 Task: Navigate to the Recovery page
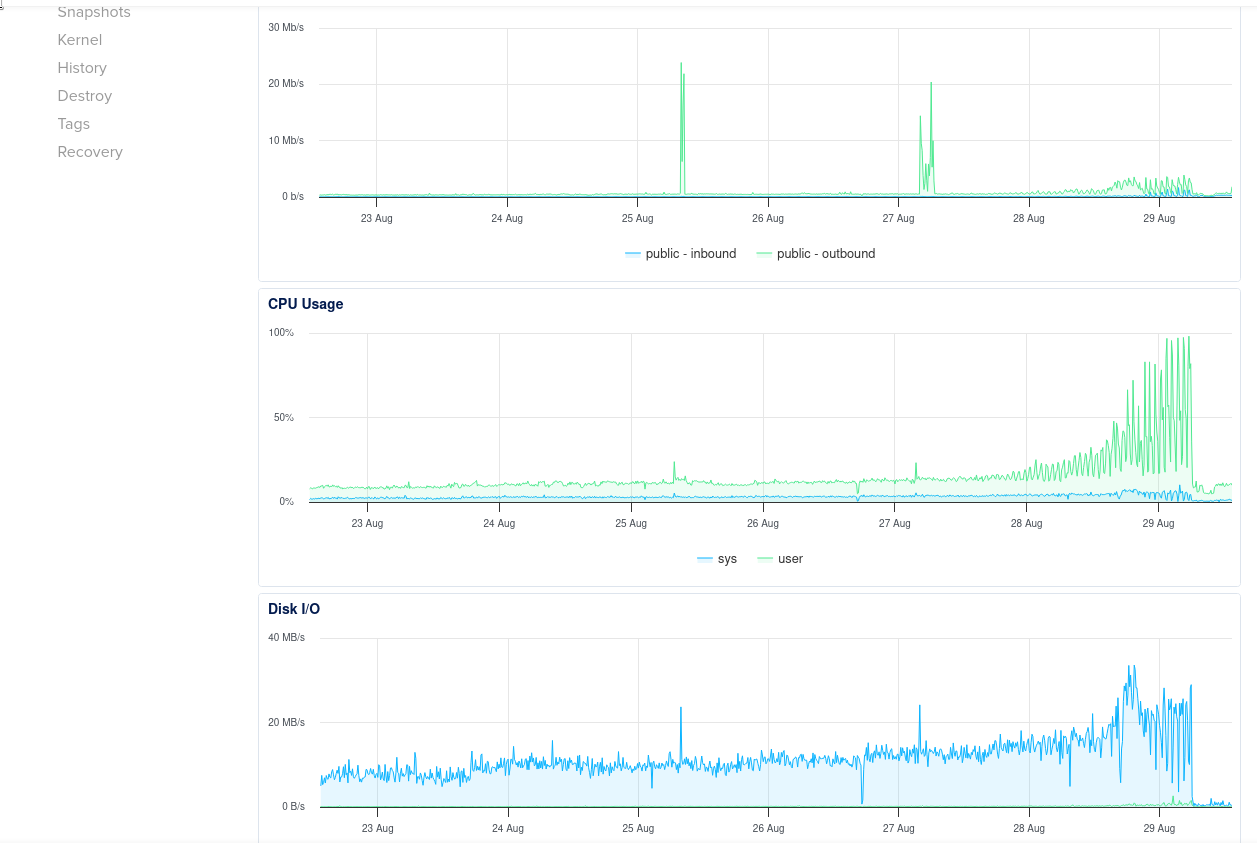90,152
